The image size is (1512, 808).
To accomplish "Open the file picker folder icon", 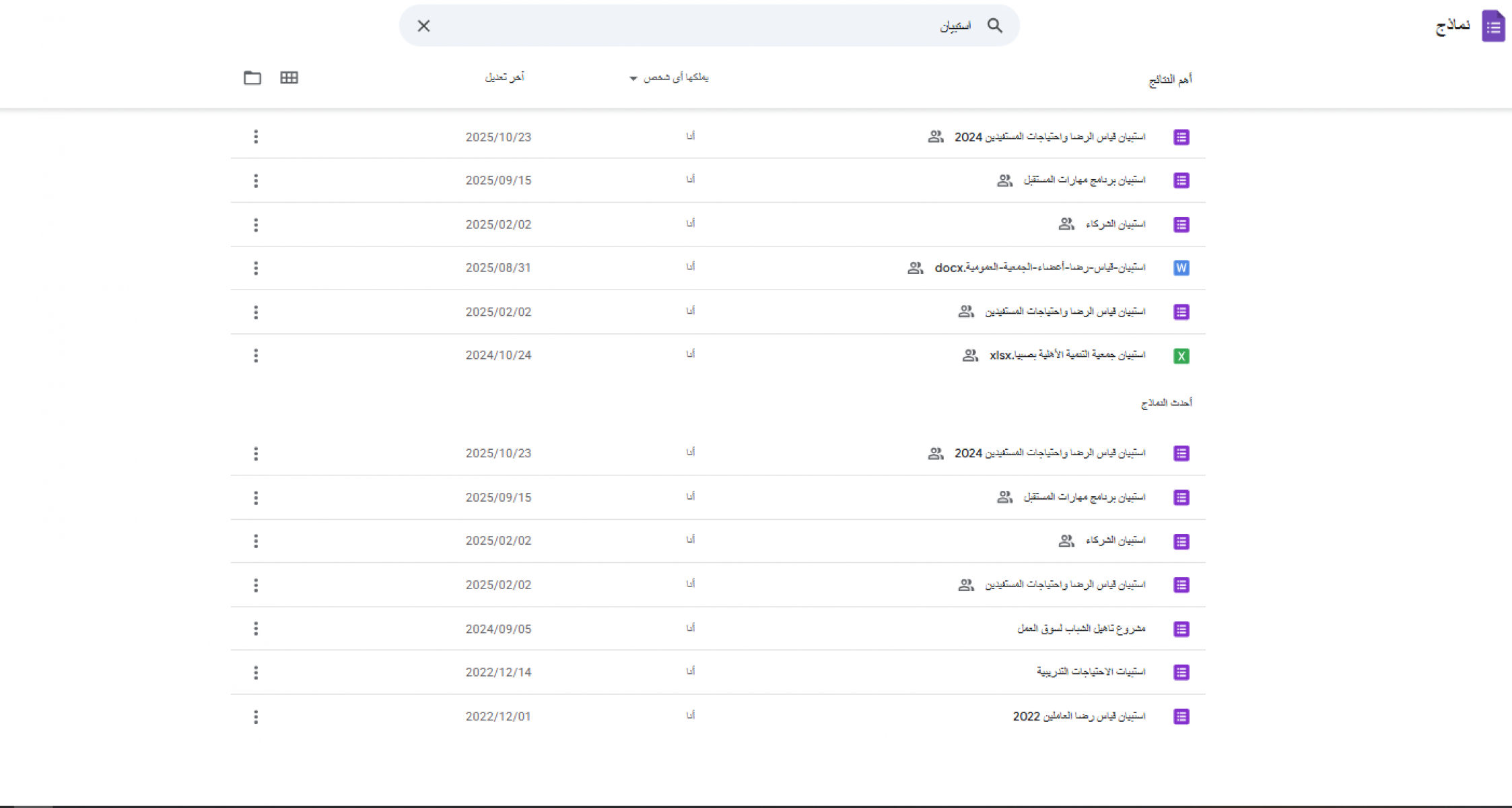I will [252, 77].
